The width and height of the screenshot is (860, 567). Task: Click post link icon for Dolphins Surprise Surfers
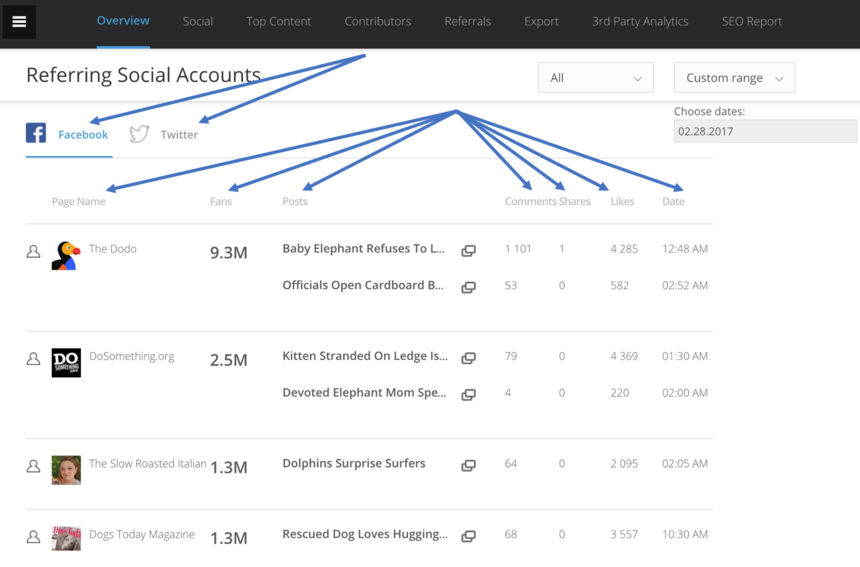pyautogui.click(x=468, y=465)
